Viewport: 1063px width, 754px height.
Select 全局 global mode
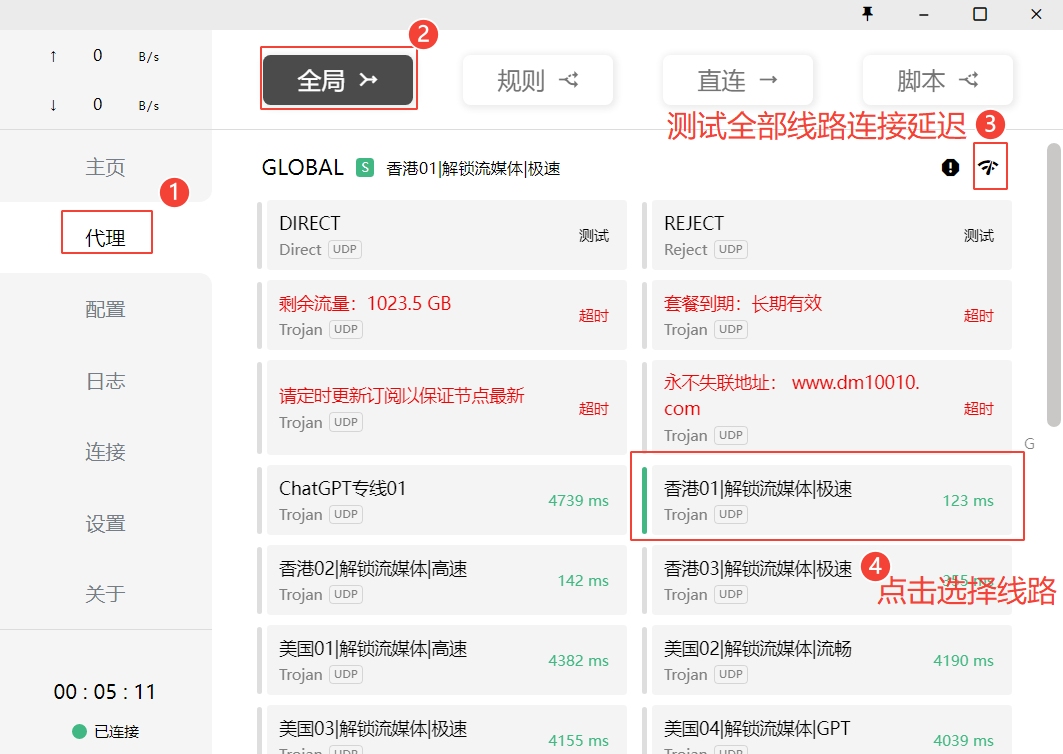click(338, 80)
